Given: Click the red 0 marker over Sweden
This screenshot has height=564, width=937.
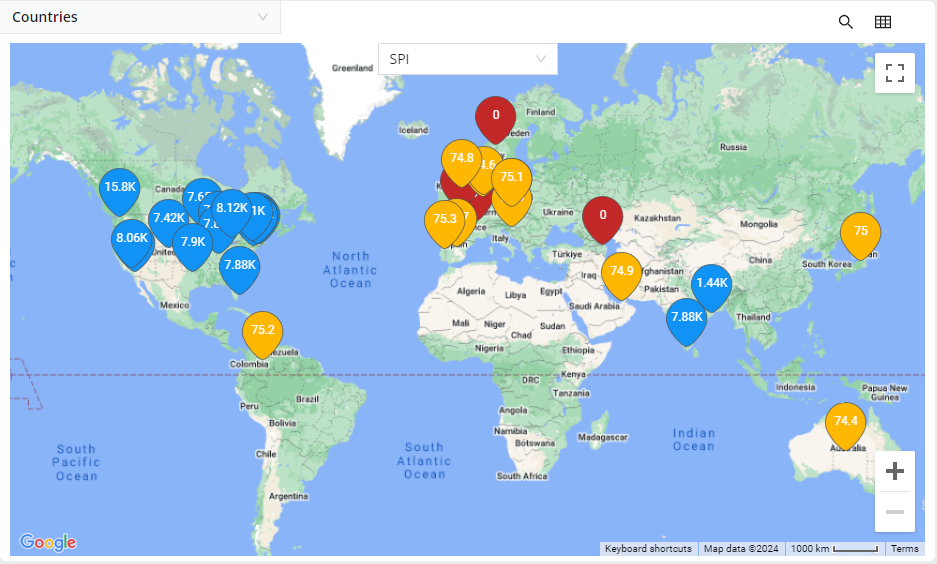Looking at the screenshot, I should 495,120.
